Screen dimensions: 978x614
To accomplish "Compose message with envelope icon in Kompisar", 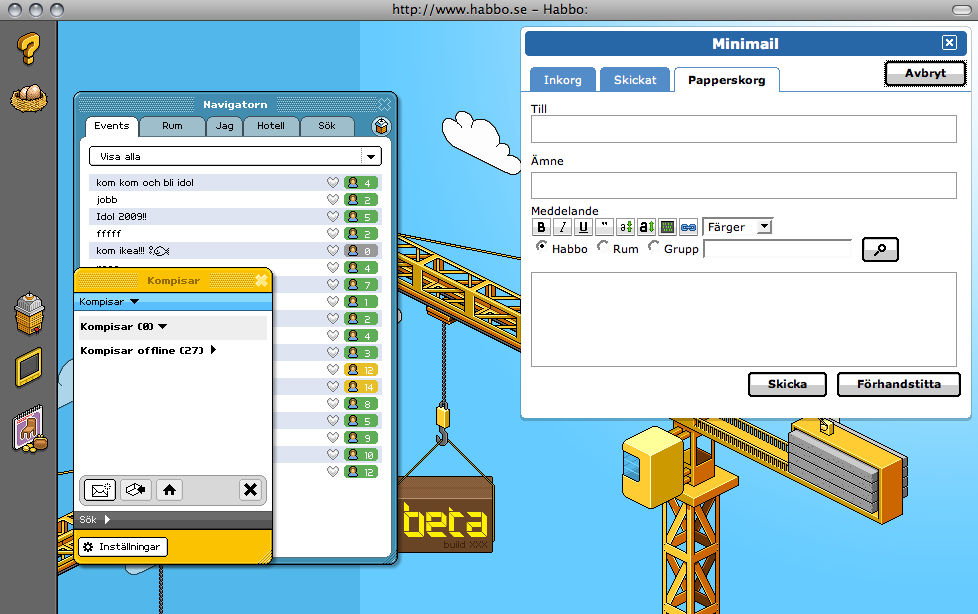I will click(100, 490).
